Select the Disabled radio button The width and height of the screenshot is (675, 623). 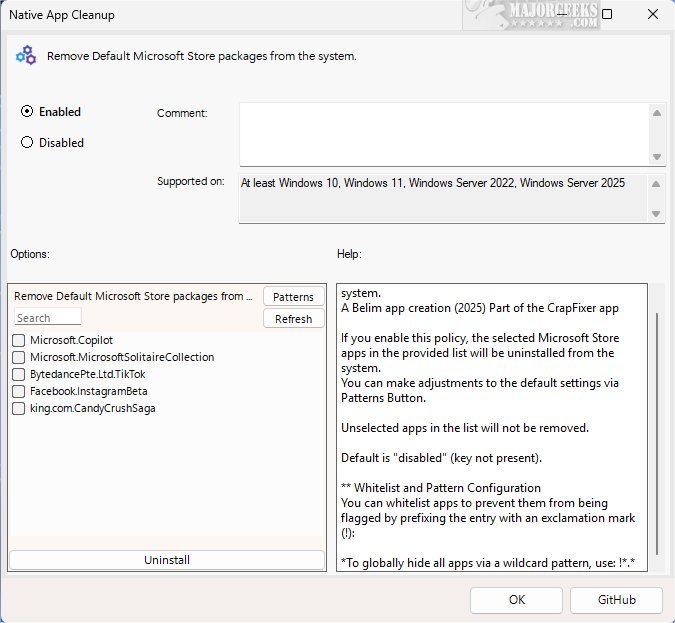[x=27, y=143]
